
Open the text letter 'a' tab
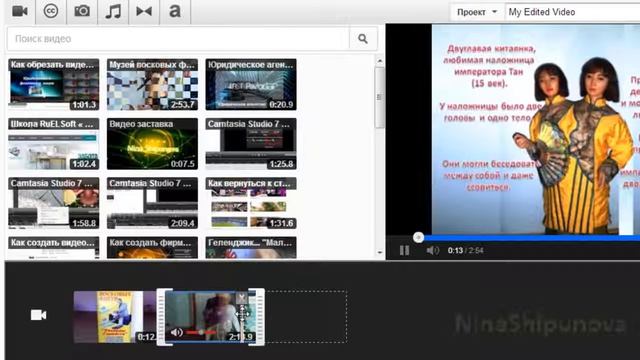[175, 11]
